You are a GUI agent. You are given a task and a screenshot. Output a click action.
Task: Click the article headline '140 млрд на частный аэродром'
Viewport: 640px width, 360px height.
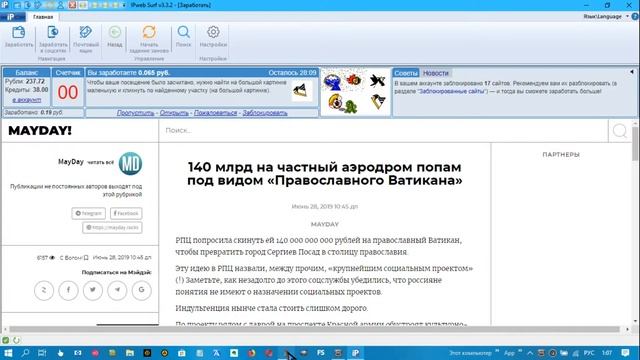tap(324, 173)
